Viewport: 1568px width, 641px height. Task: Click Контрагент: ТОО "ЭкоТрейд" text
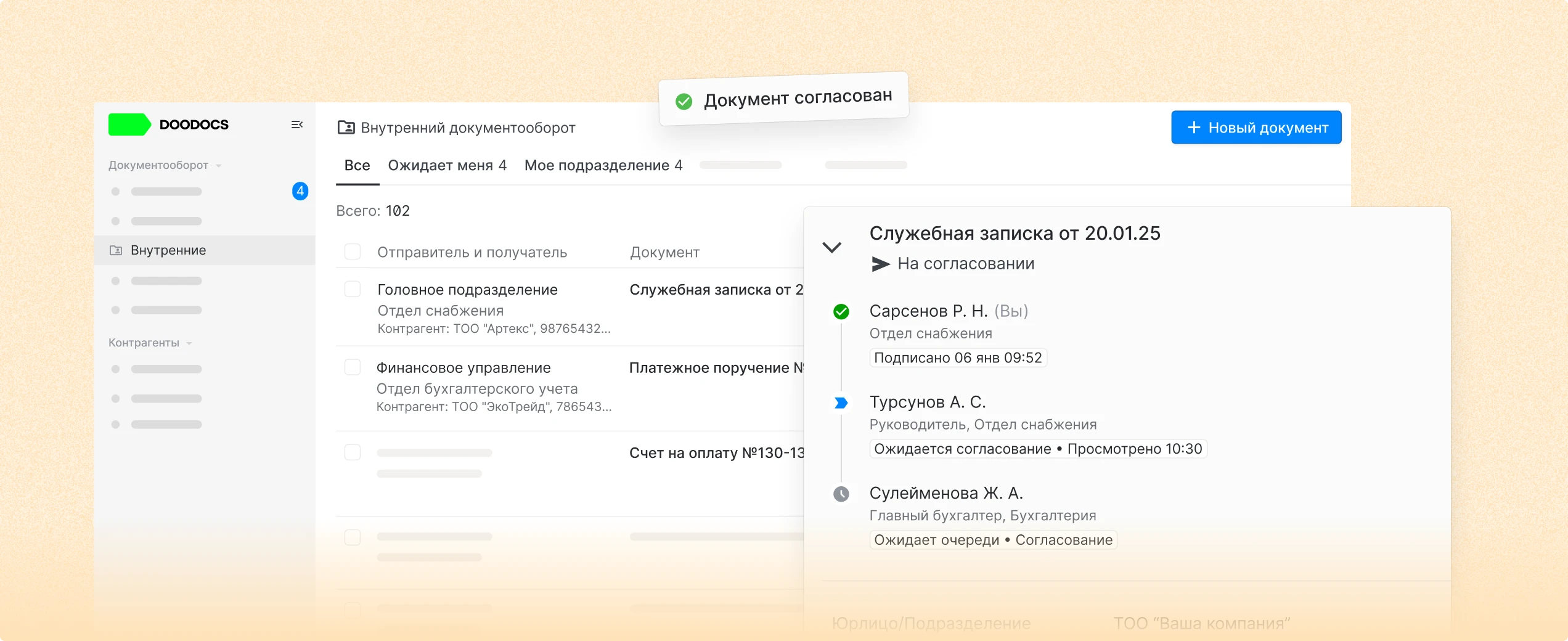click(x=494, y=407)
